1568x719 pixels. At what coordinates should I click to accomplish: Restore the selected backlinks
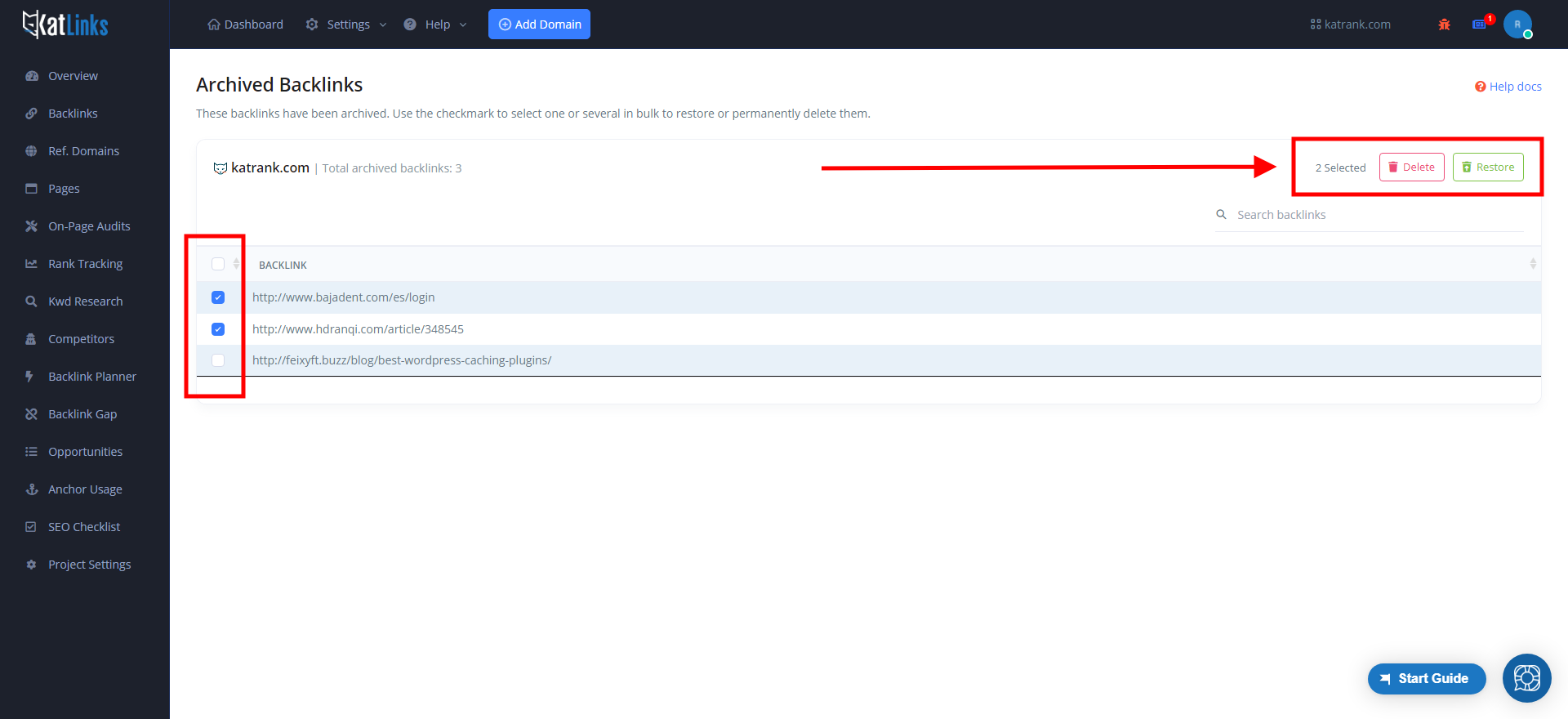[x=1488, y=167]
